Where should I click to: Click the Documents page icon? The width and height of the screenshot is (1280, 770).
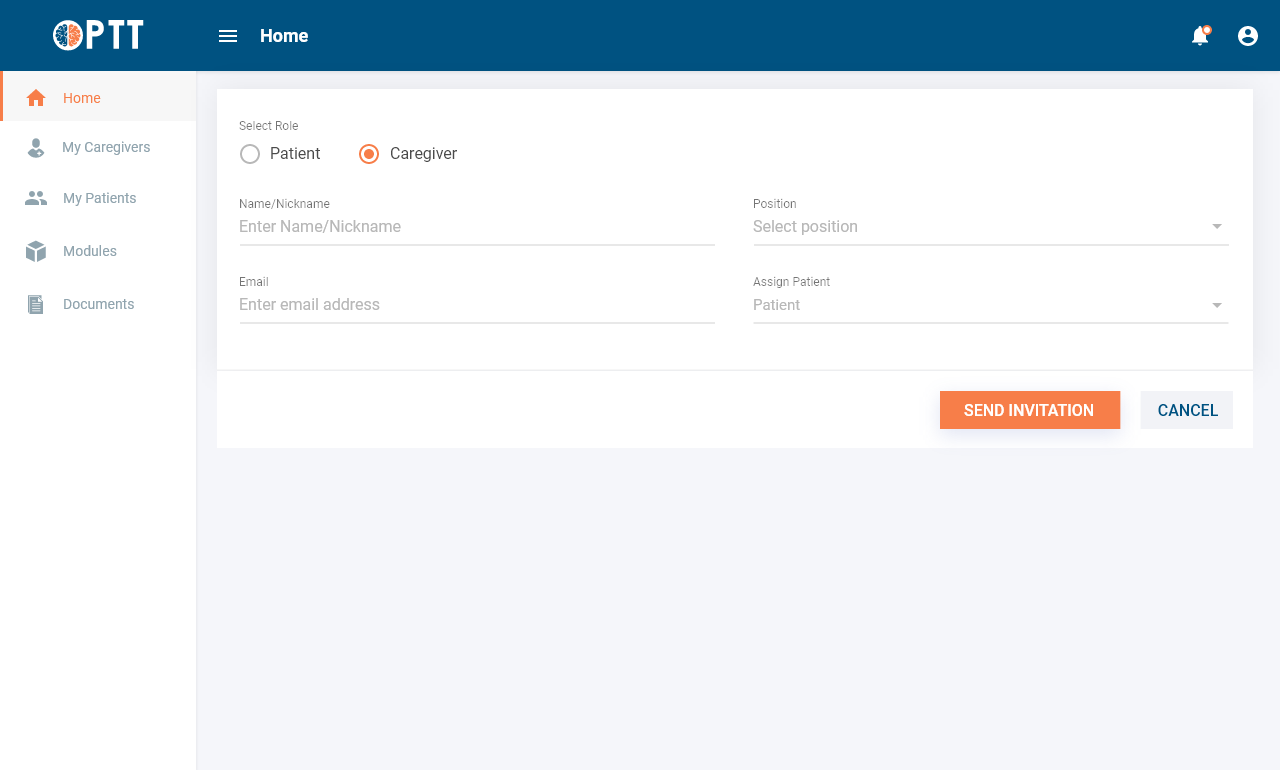(36, 304)
